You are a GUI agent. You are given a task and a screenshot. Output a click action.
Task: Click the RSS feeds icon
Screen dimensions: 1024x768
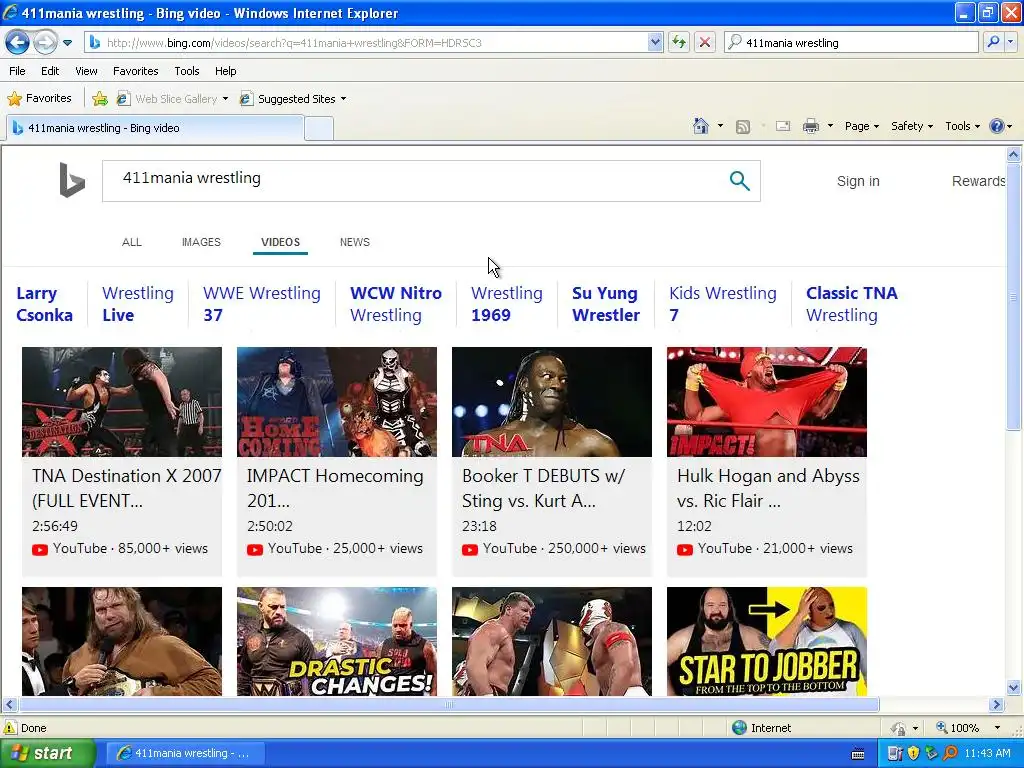743,127
